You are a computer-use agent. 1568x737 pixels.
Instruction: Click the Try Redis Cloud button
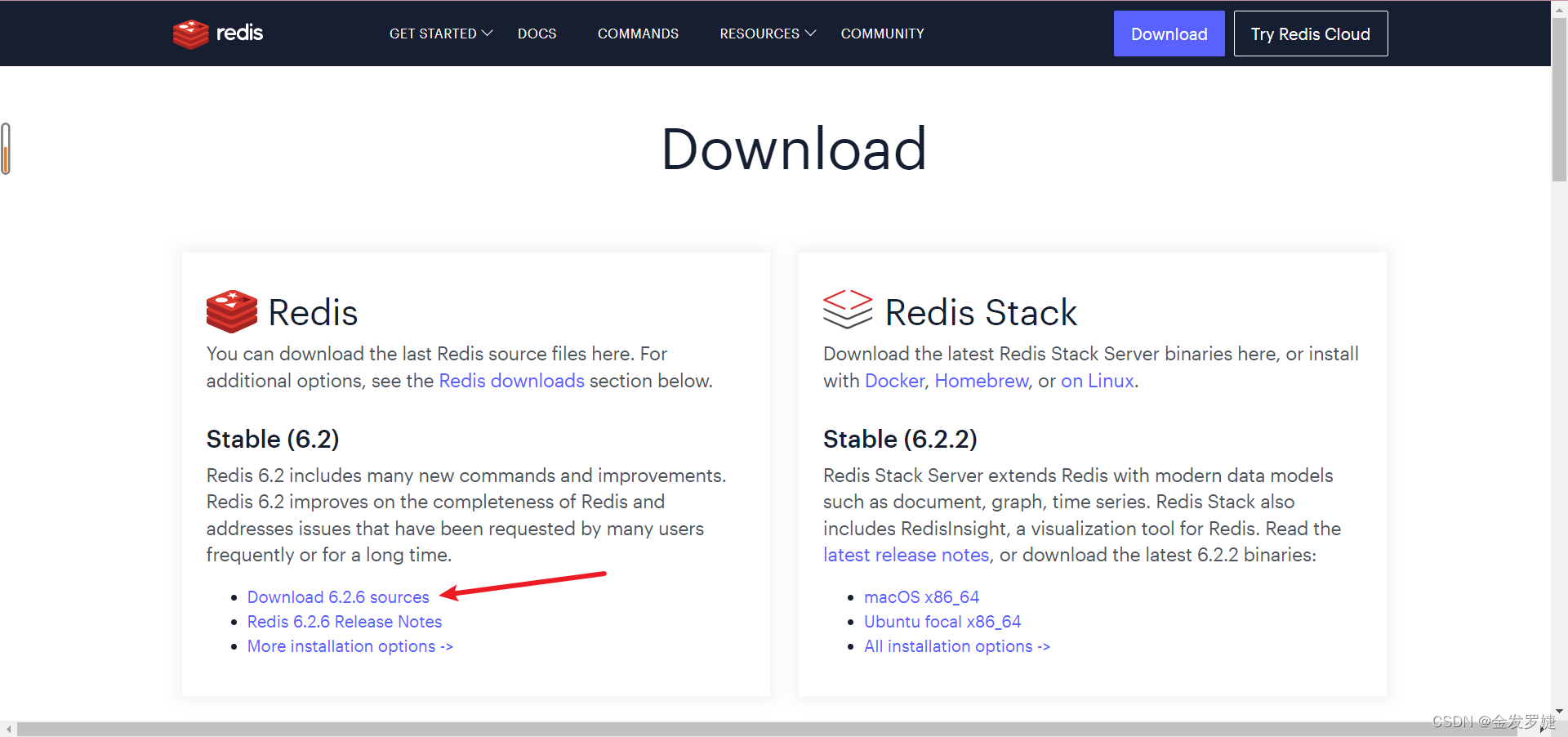point(1311,33)
